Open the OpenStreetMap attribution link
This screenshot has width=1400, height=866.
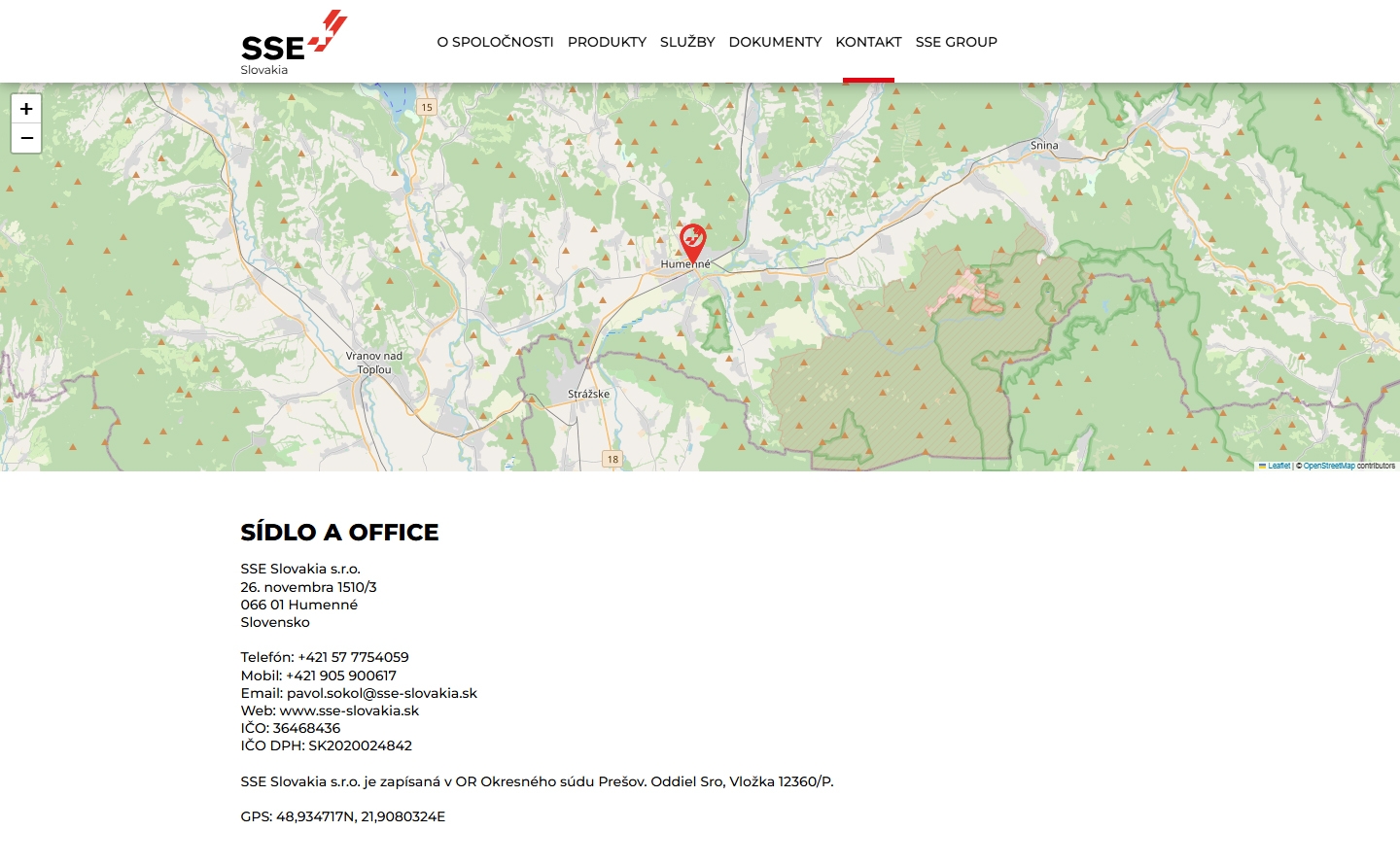[x=1329, y=466]
